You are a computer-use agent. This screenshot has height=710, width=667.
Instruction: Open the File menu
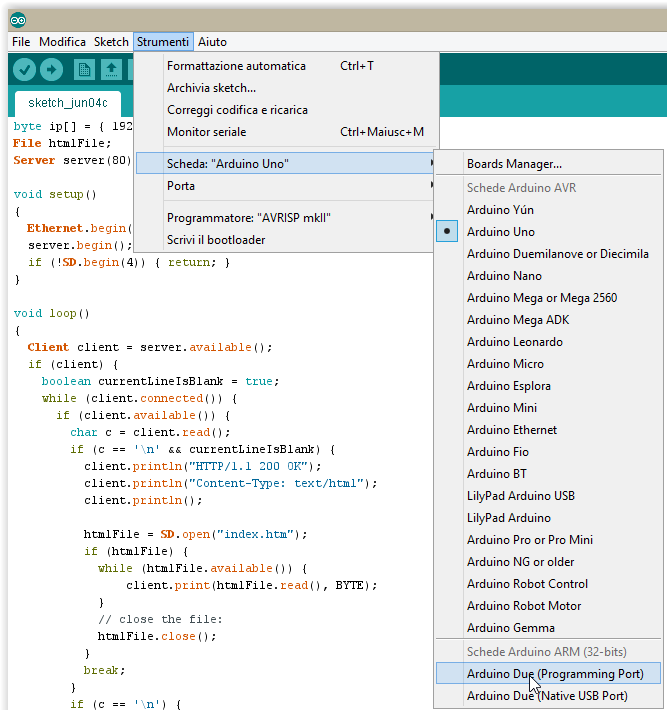point(21,42)
